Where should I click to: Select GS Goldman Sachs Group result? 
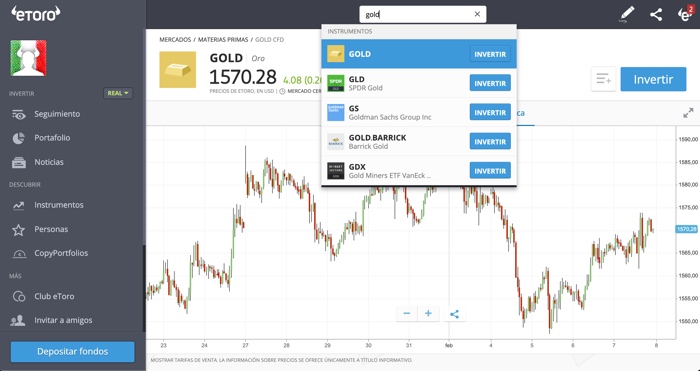(419, 113)
